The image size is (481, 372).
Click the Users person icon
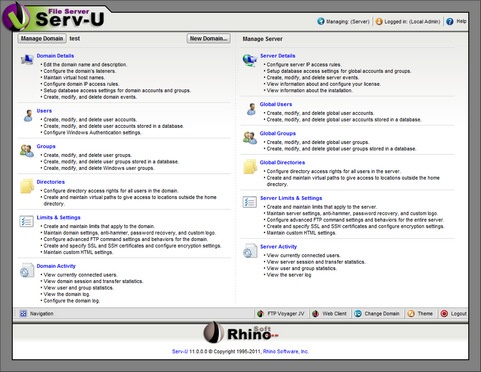coord(28,115)
